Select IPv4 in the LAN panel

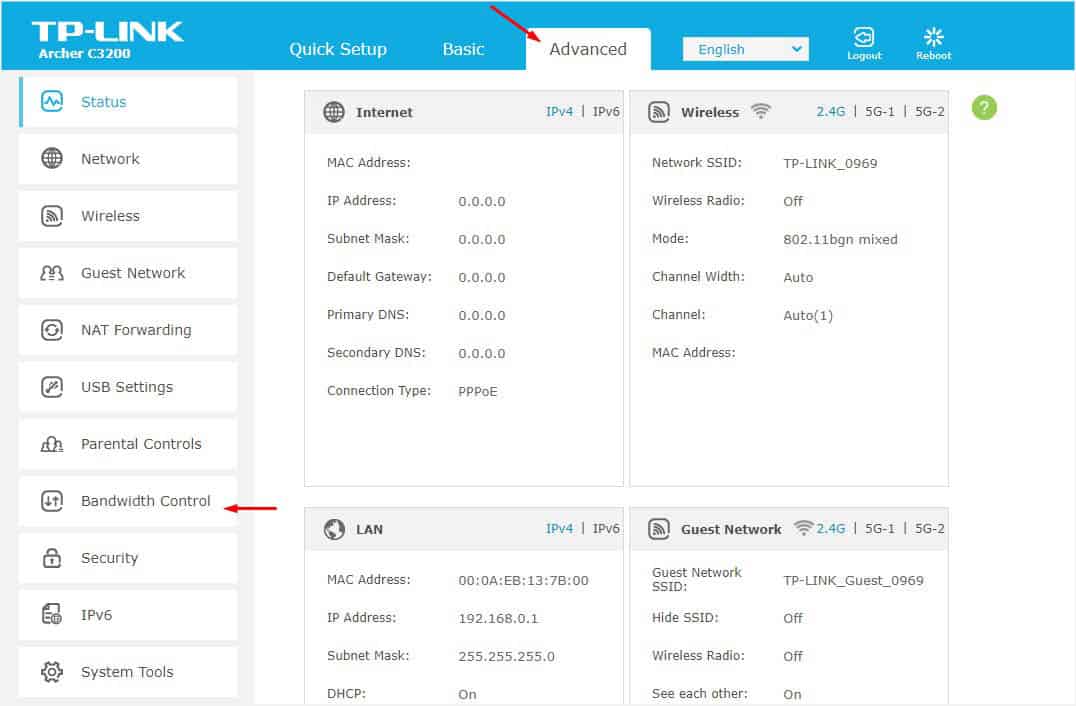(559, 528)
